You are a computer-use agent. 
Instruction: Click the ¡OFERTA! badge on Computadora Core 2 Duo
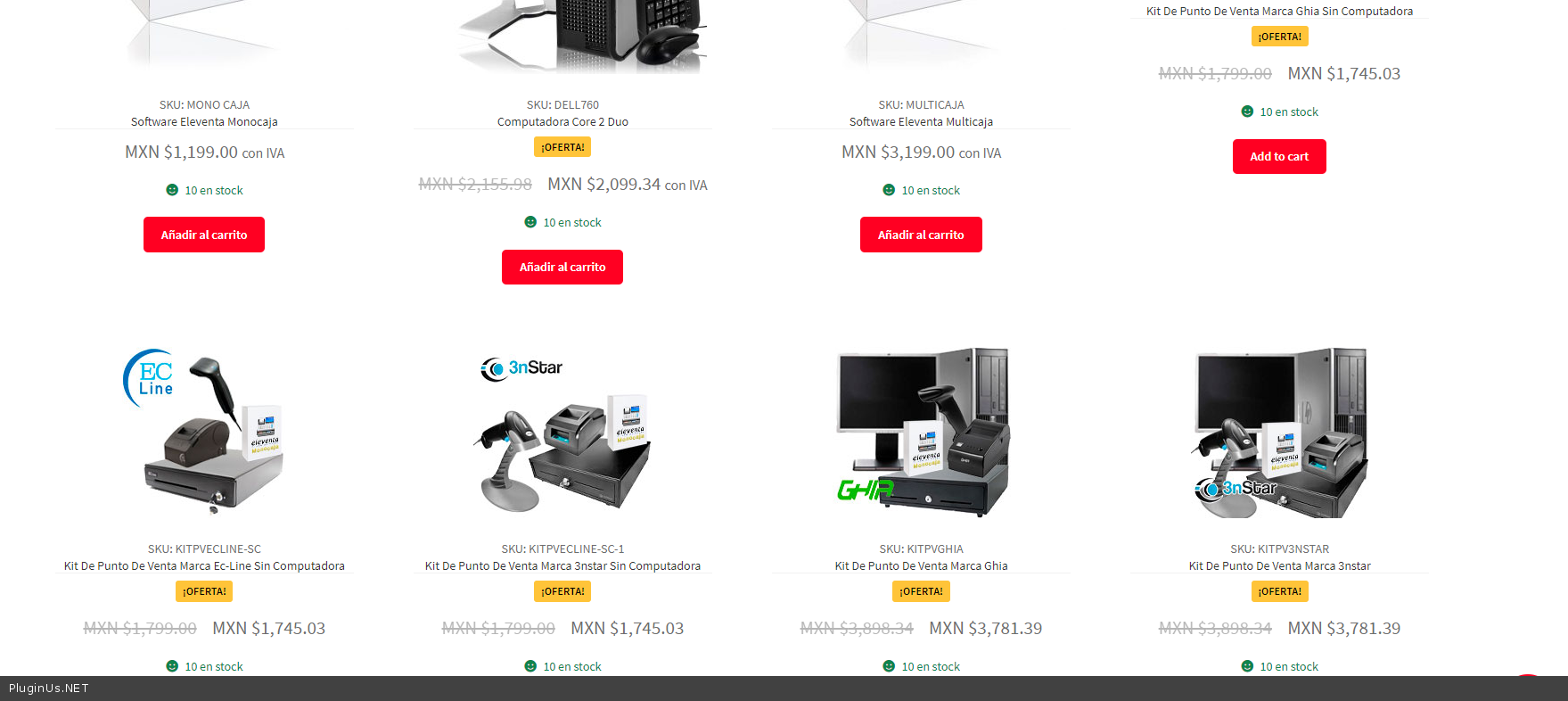[x=562, y=147]
